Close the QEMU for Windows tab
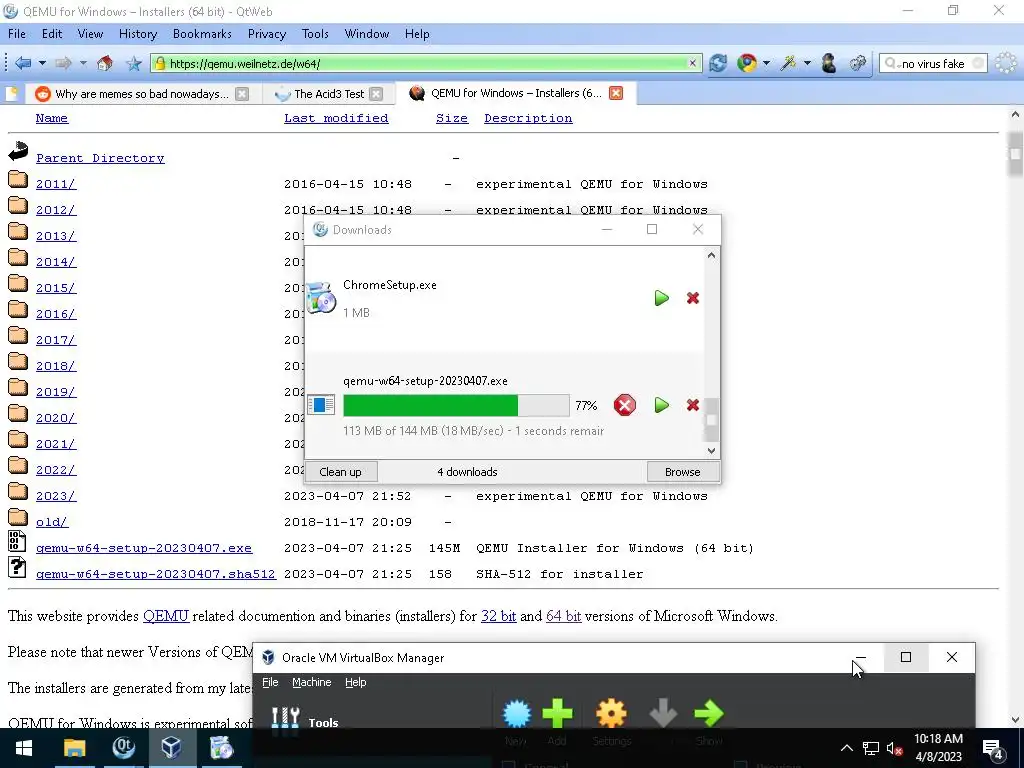 (x=615, y=93)
